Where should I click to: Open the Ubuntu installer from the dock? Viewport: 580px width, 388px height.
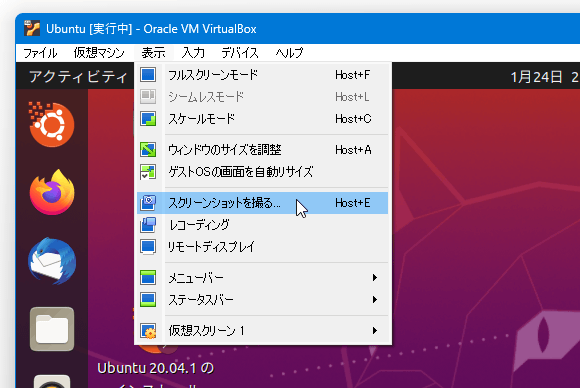[51, 124]
